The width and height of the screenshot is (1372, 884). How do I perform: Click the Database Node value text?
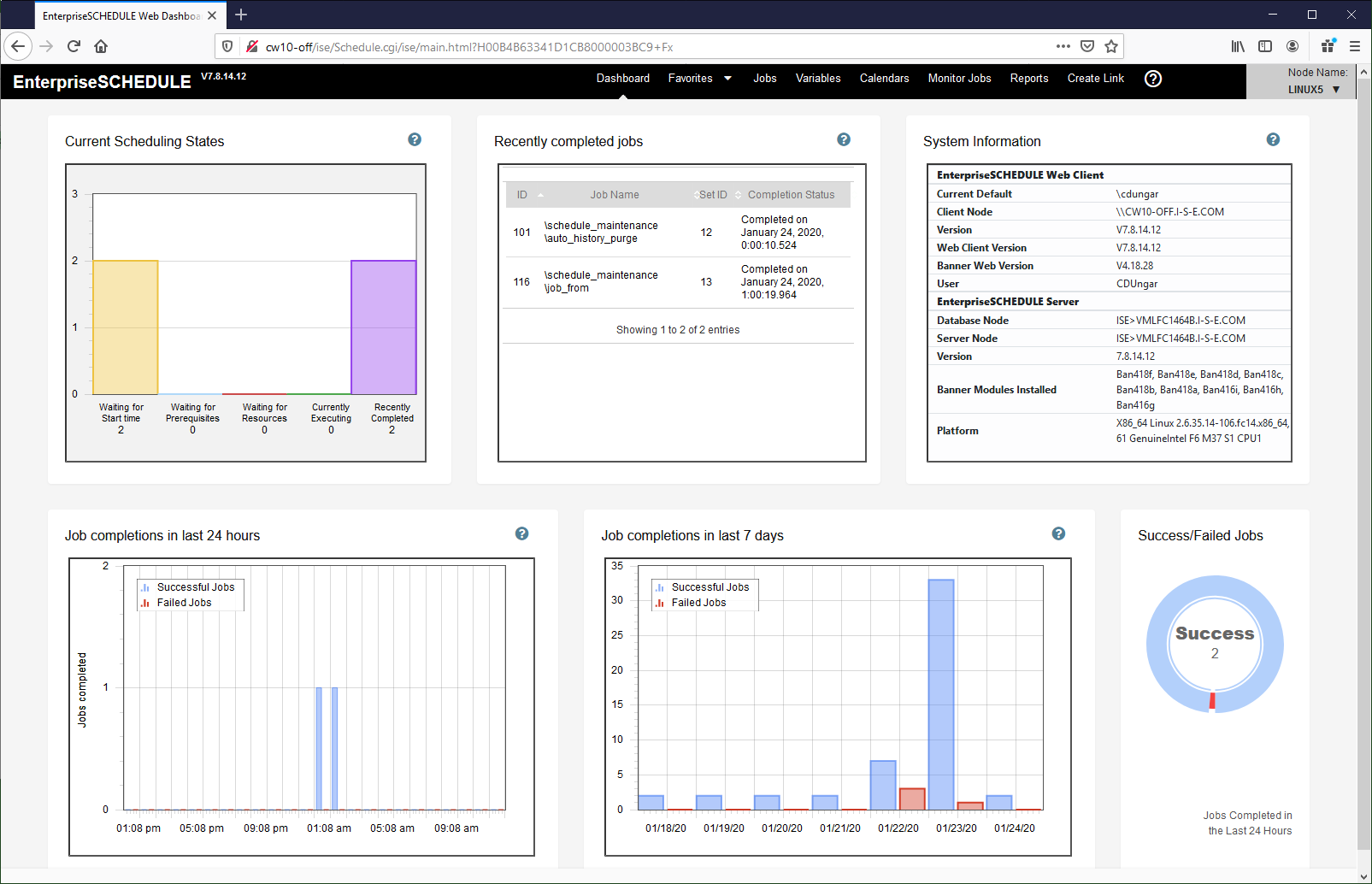[1181, 321]
